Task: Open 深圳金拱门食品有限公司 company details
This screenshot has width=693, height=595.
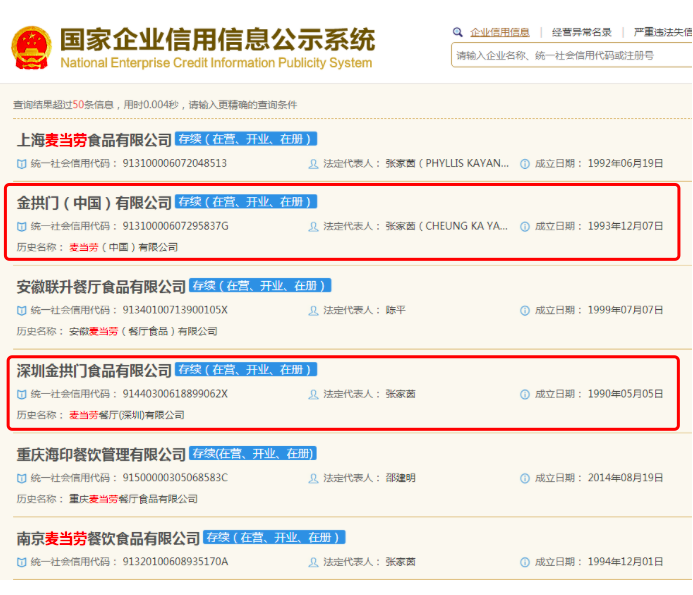Action: pyautogui.click(x=94, y=371)
